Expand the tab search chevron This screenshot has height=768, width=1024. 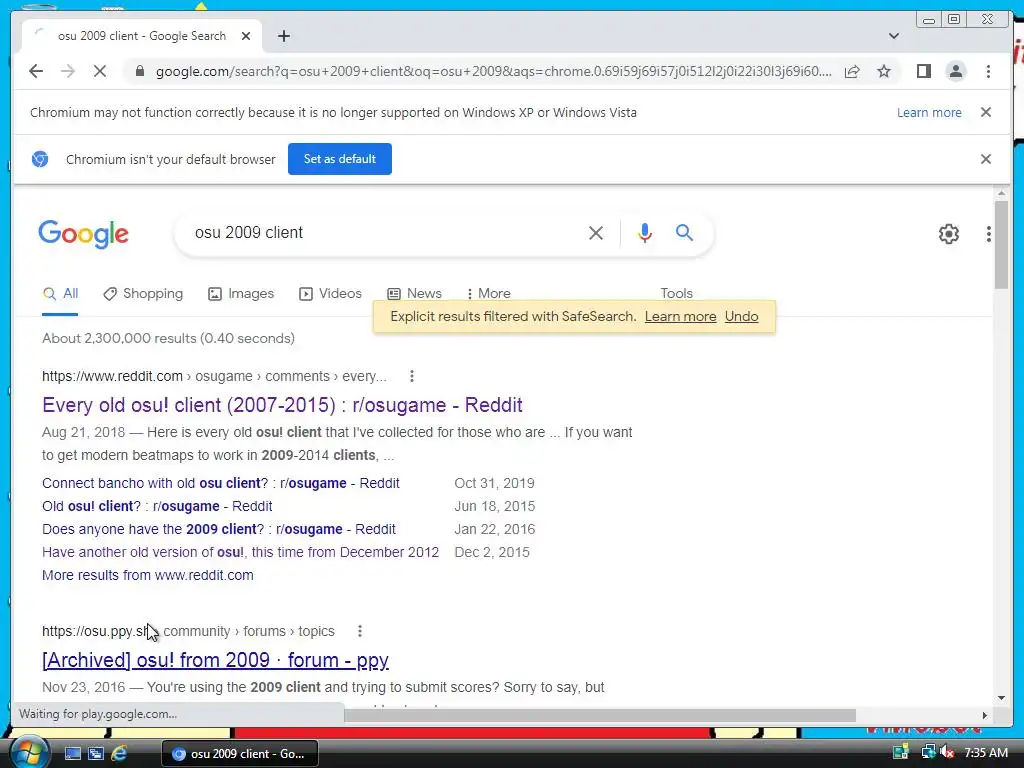coord(894,36)
